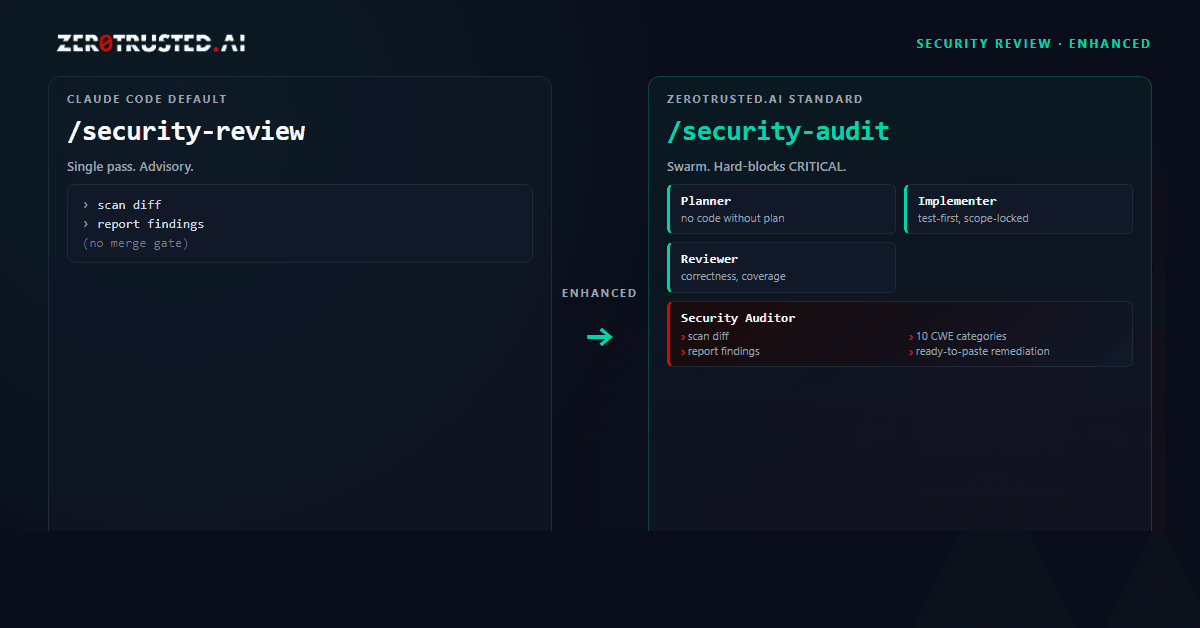This screenshot has height=628, width=1200.
Task: Click the chevron before 'report findings' on left
Action: point(86,224)
